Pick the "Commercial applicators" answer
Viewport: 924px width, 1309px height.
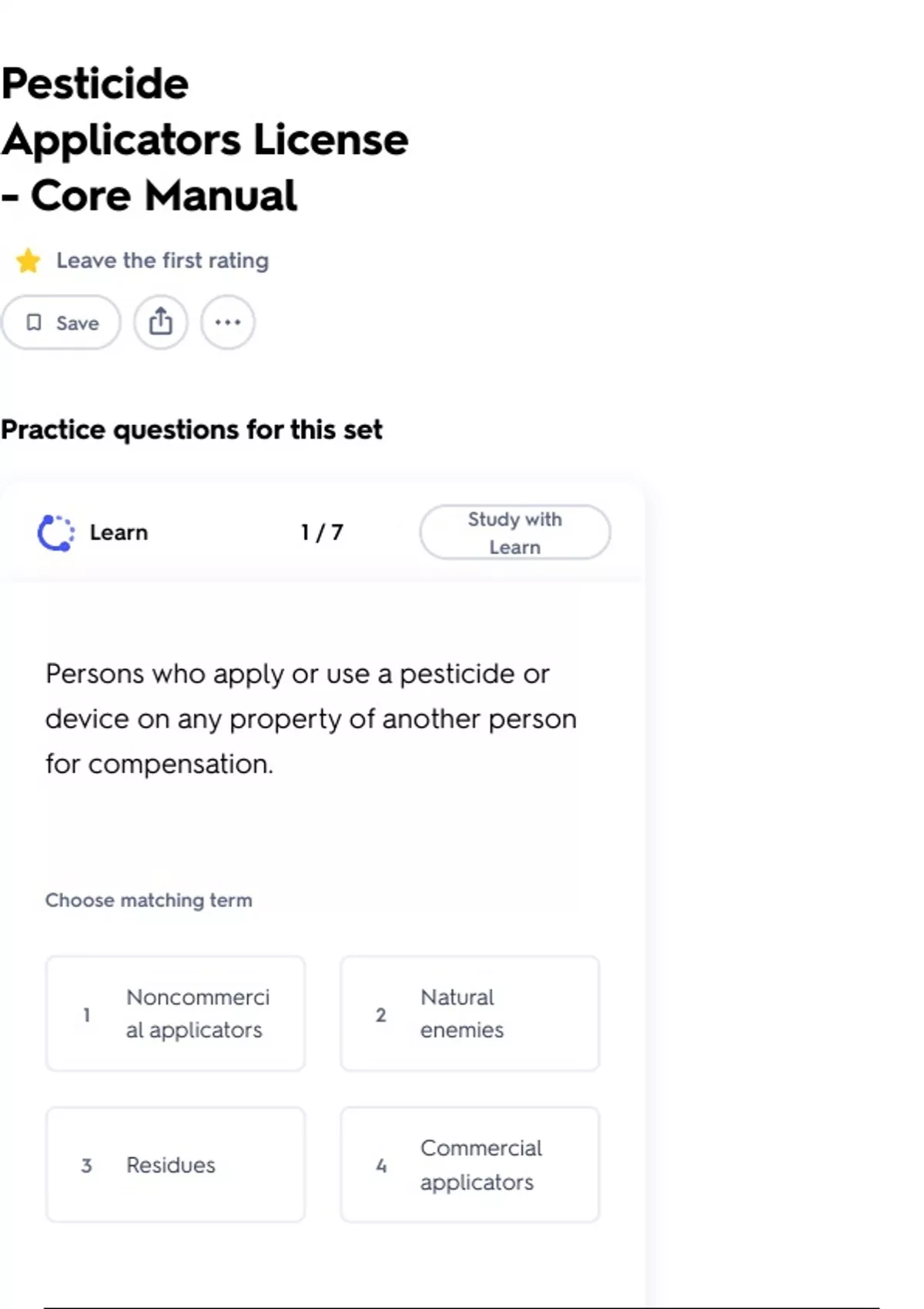click(x=470, y=1164)
